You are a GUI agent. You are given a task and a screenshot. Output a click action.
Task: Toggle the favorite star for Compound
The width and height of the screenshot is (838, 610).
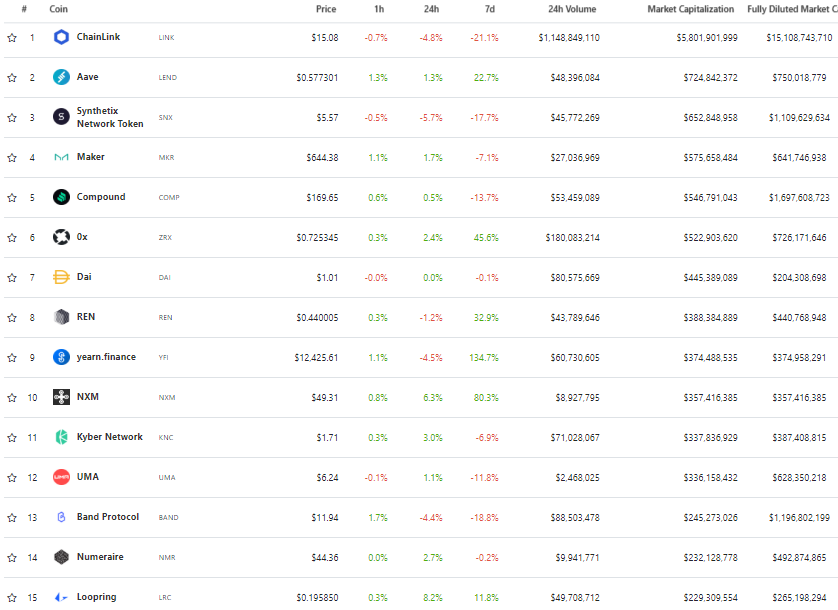(12, 198)
